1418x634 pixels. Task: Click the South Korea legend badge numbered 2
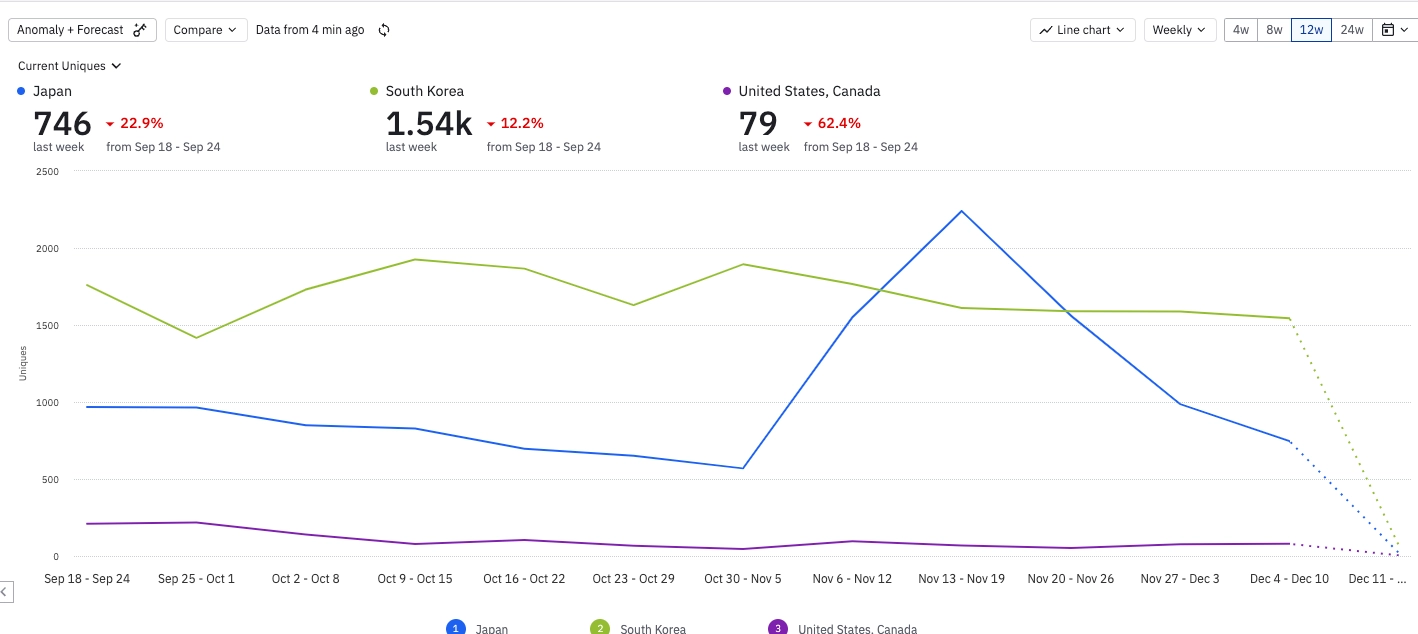pos(600,627)
